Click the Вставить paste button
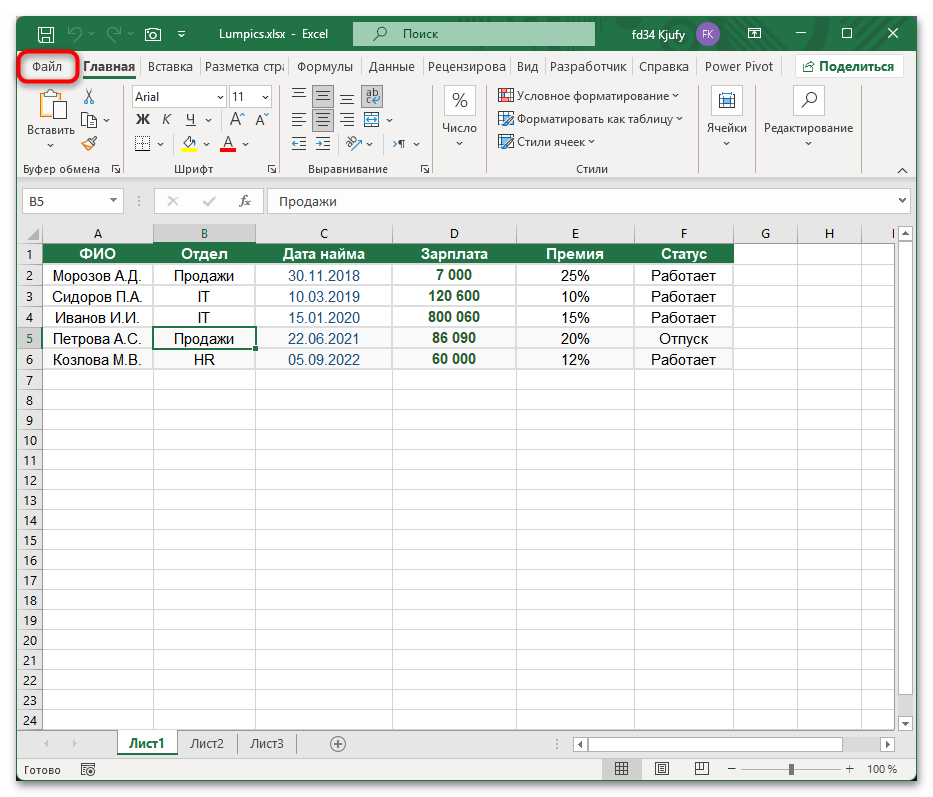This screenshot has width=933, height=797. pyautogui.click(x=50, y=113)
